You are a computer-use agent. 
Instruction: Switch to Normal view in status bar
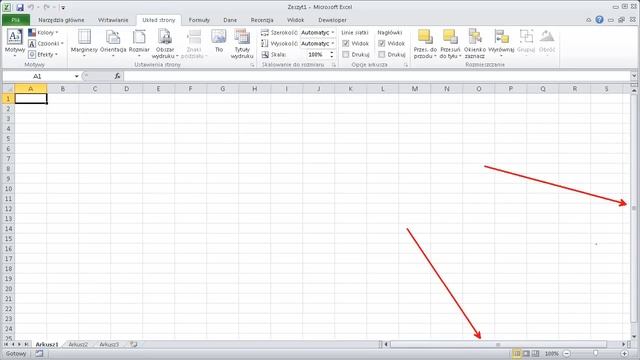click(516, 353)
